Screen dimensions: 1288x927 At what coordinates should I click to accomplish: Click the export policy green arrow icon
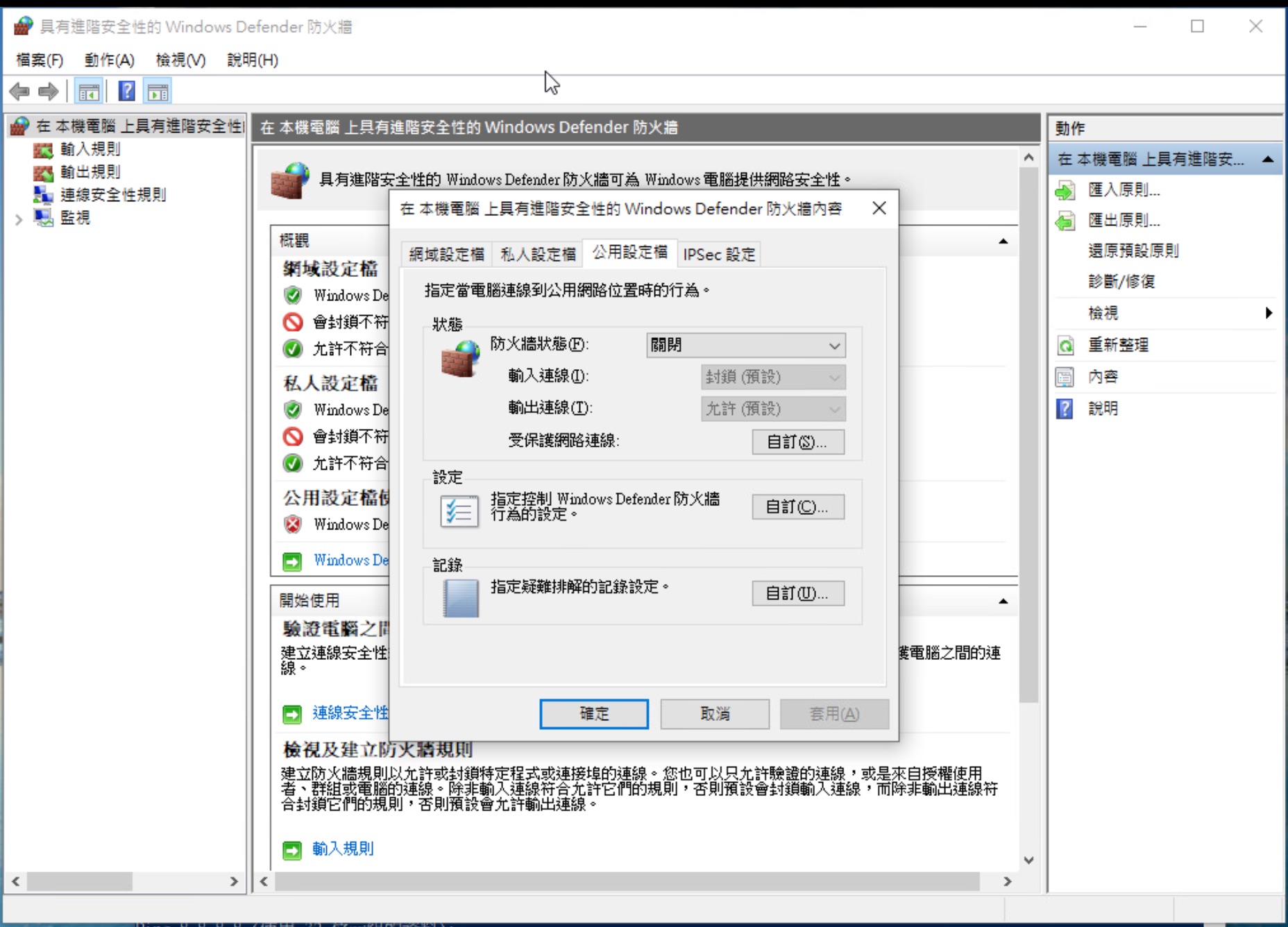(1065, 221)
